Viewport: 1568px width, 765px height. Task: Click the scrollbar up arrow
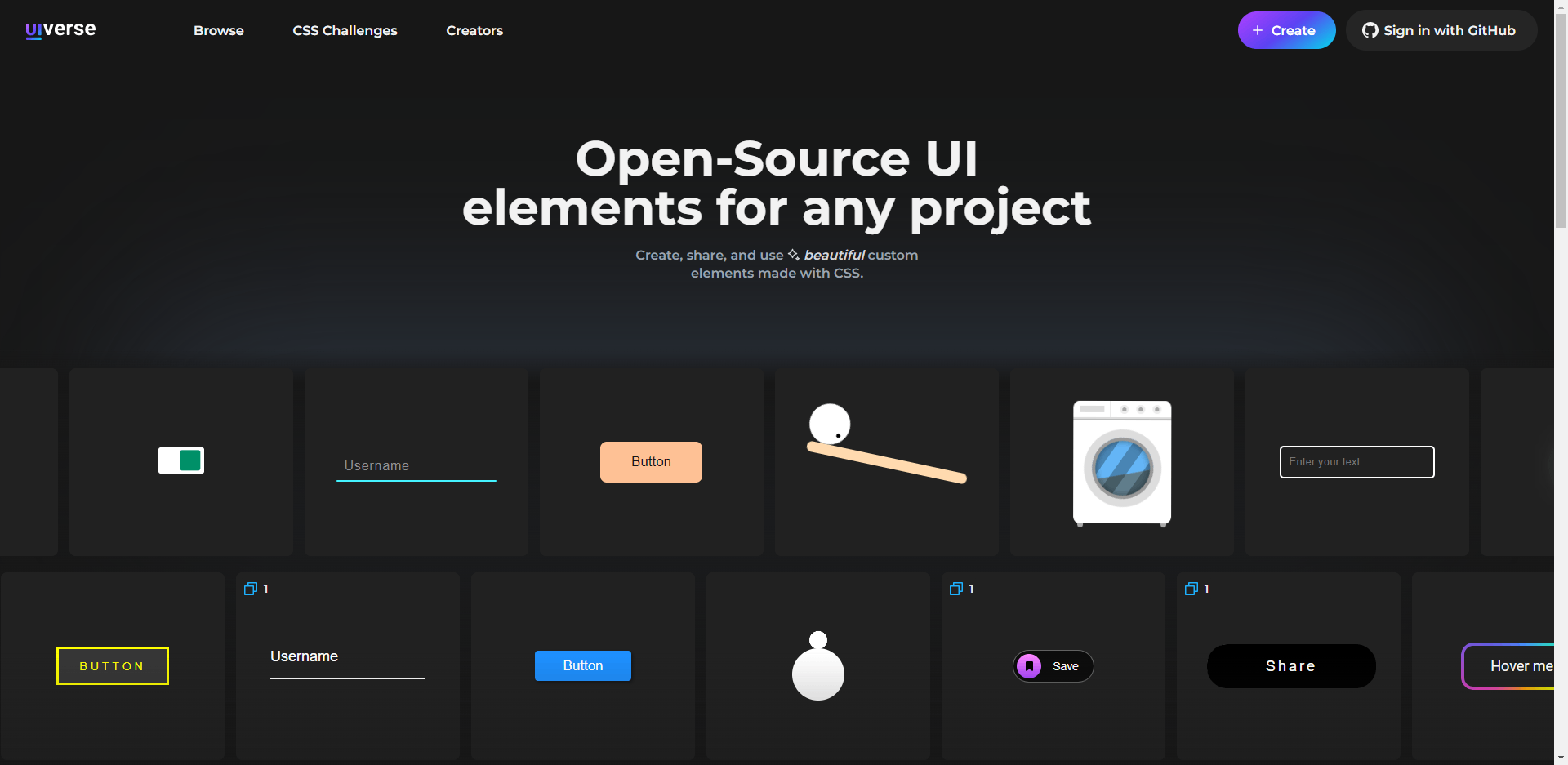[x=1561, y=7]
